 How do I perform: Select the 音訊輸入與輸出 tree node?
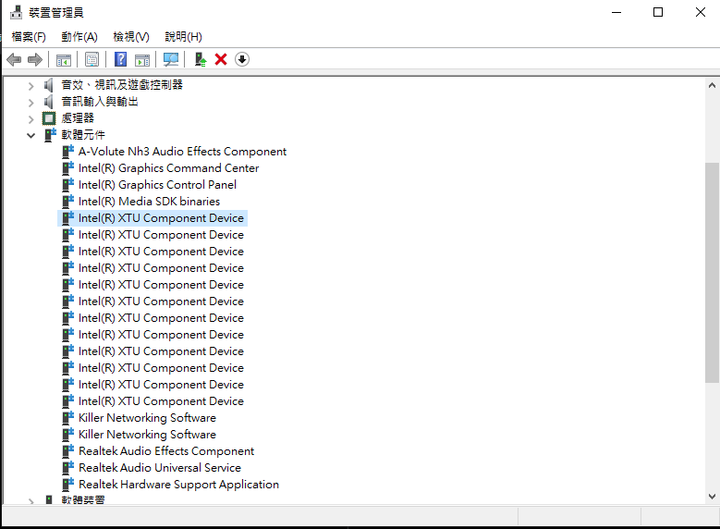click(x=100, y=101)
